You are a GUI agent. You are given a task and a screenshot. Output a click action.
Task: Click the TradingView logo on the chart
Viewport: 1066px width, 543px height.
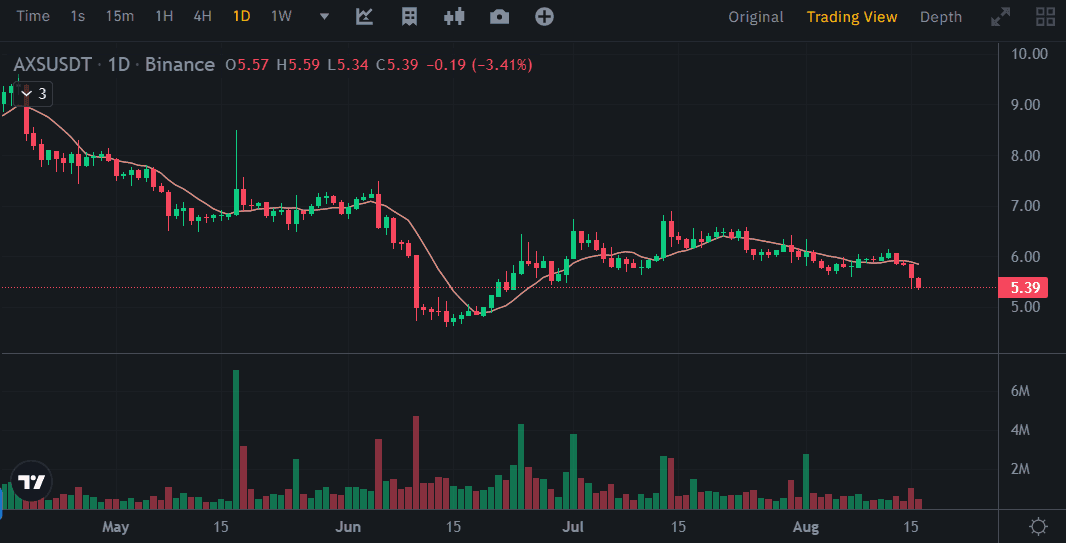(x=31, y=482)
